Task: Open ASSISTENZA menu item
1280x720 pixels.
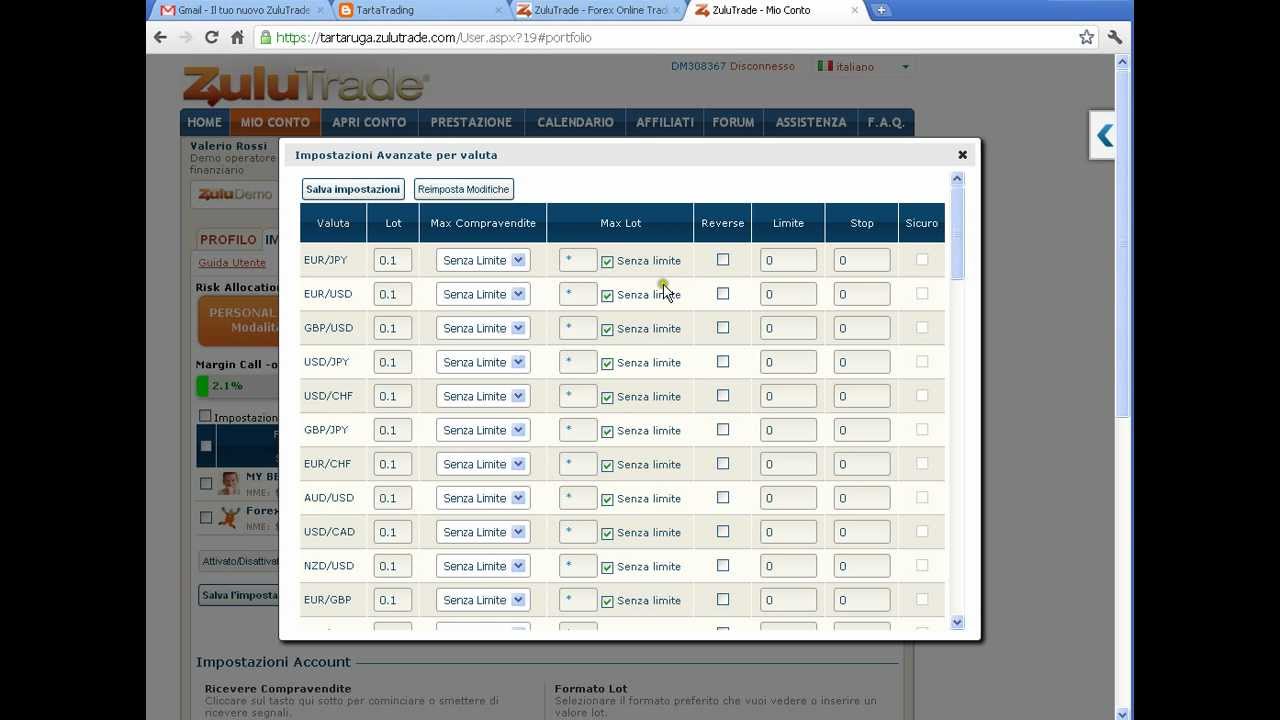Action: click(x=811, y=122)
